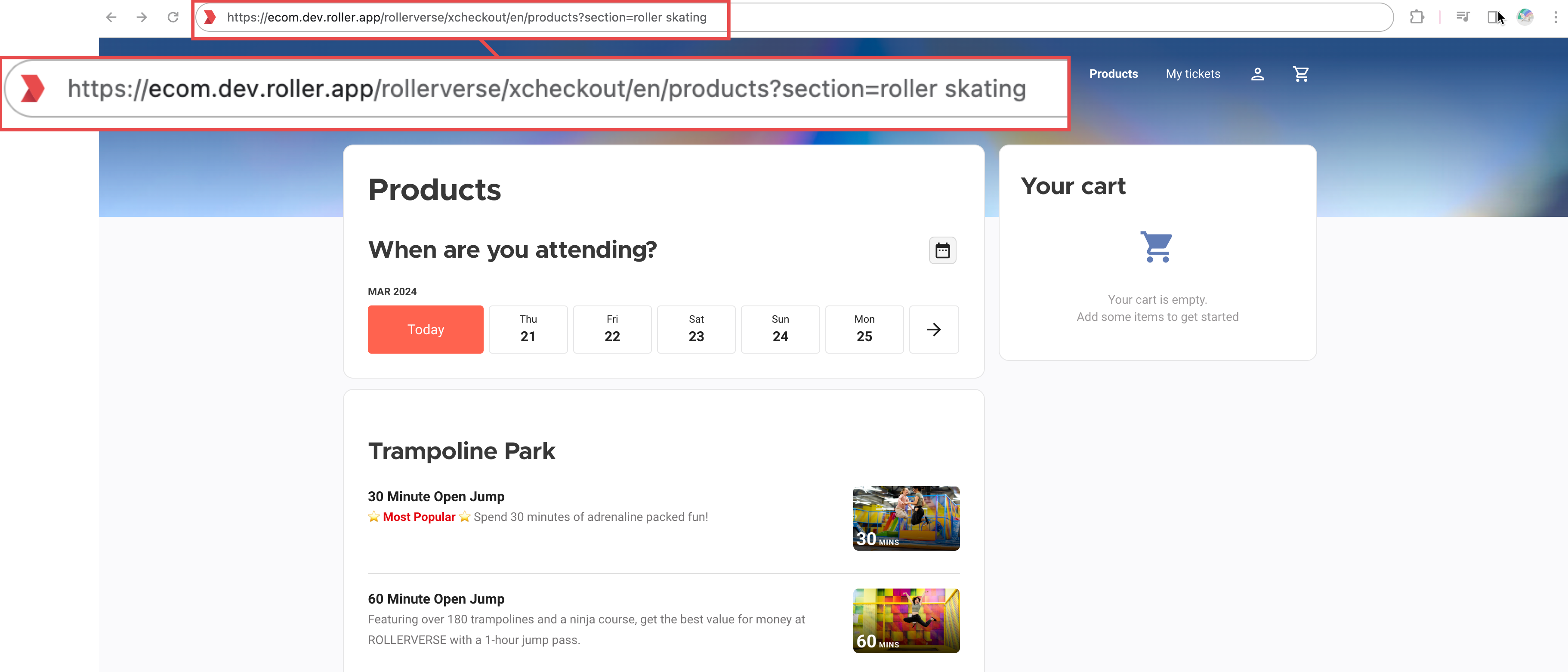Reload the page with refresh icon
This screenshot has width=1568, height=672.
click(173, 17)
